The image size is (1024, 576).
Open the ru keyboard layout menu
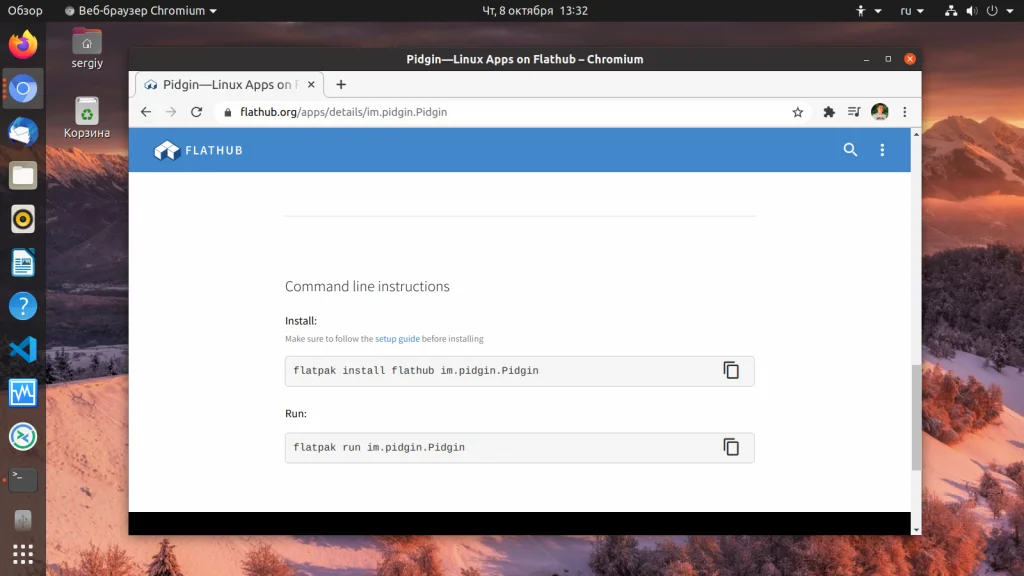click(912, 10)
